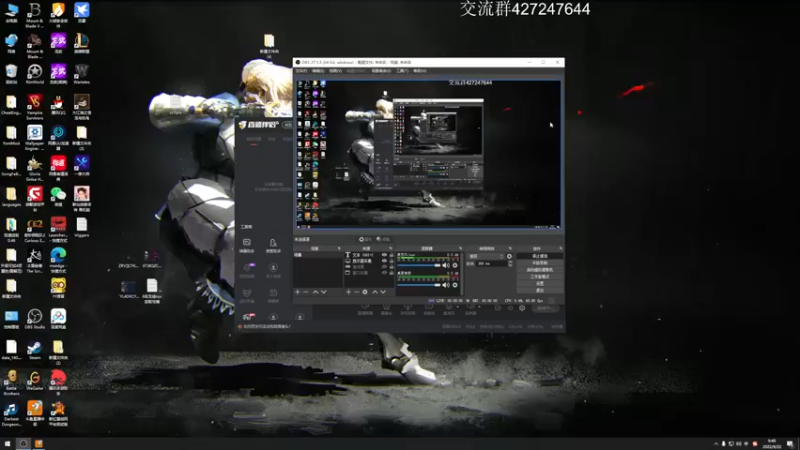Lock the 文本 (GDI+) source
Image resolution: width=800 pixels, height=450 pixels.
click(391, 255)
